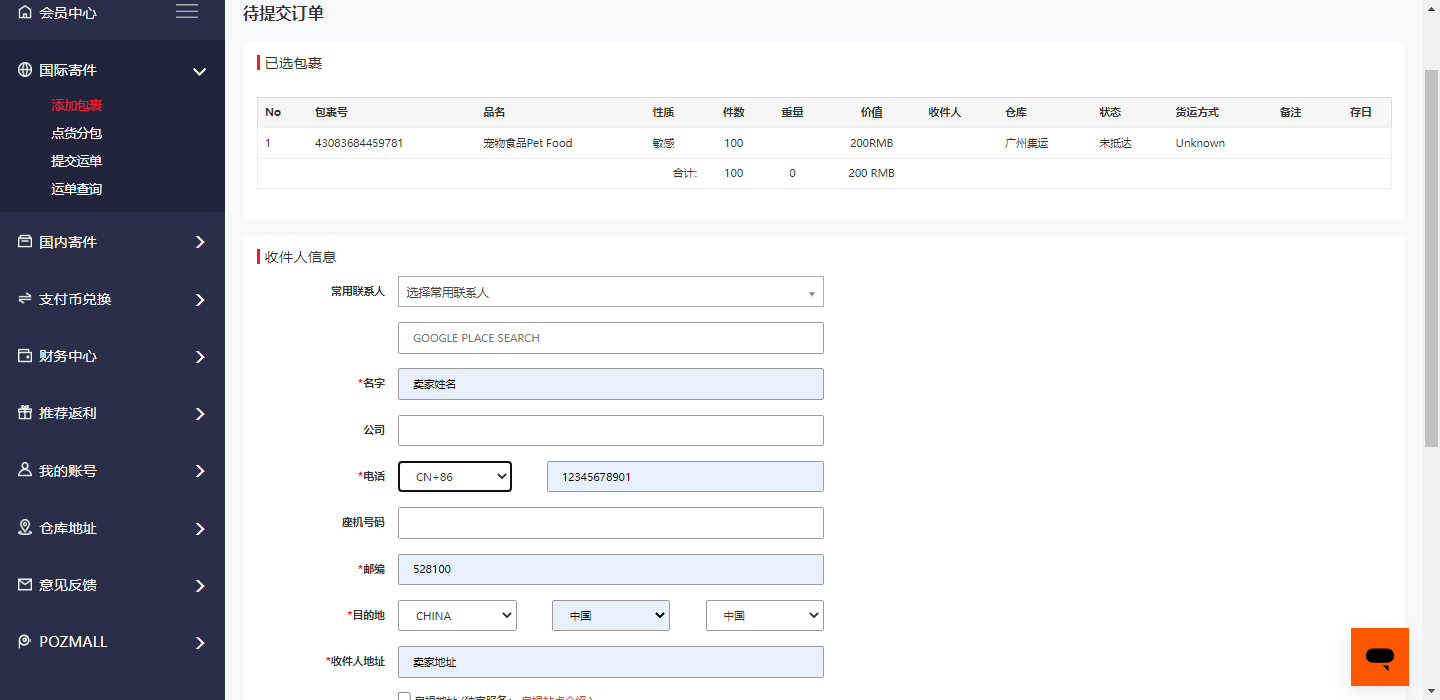Screen dimensions: 1440x700
Task: Select 添加包裹 in the sidebar submenu
Action: pyautogui.click(x=77, y=105)
